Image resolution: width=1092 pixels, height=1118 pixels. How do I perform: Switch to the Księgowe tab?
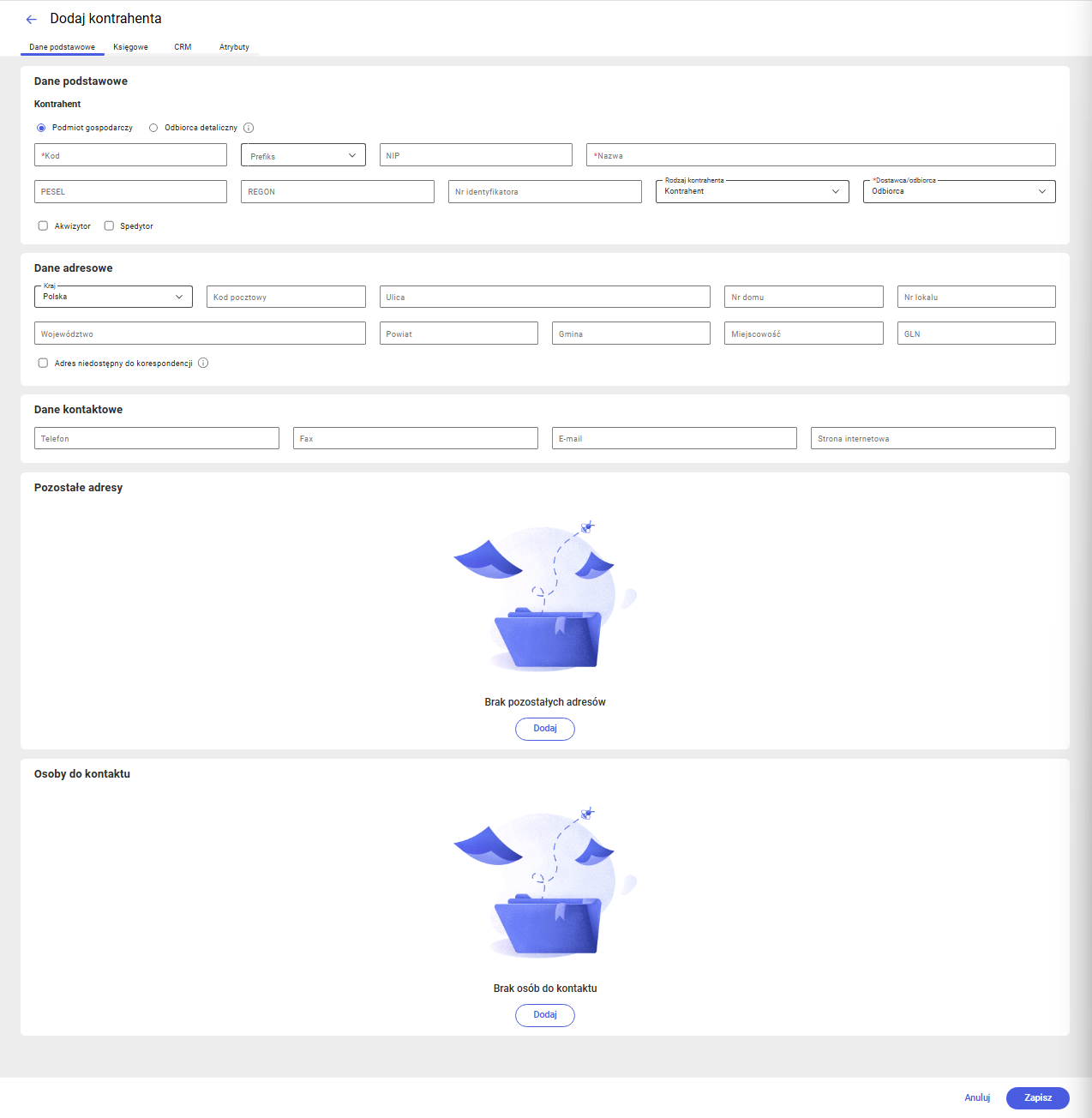tap(130, 47)
